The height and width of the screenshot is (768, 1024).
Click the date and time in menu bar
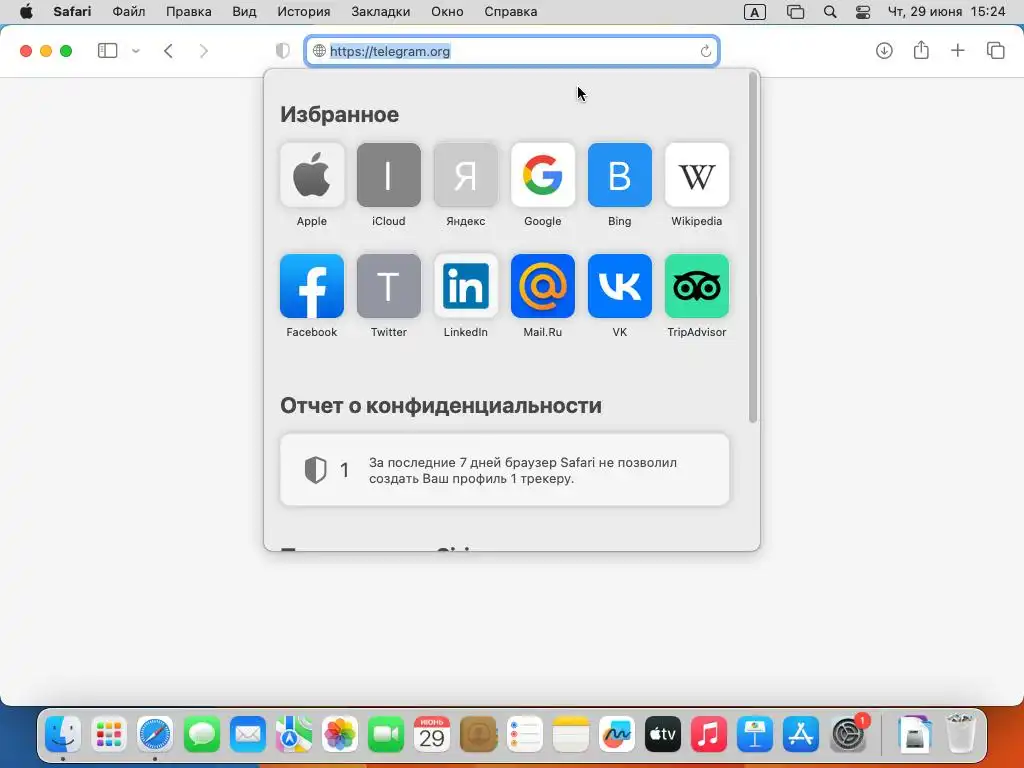[x=946, y=12]
